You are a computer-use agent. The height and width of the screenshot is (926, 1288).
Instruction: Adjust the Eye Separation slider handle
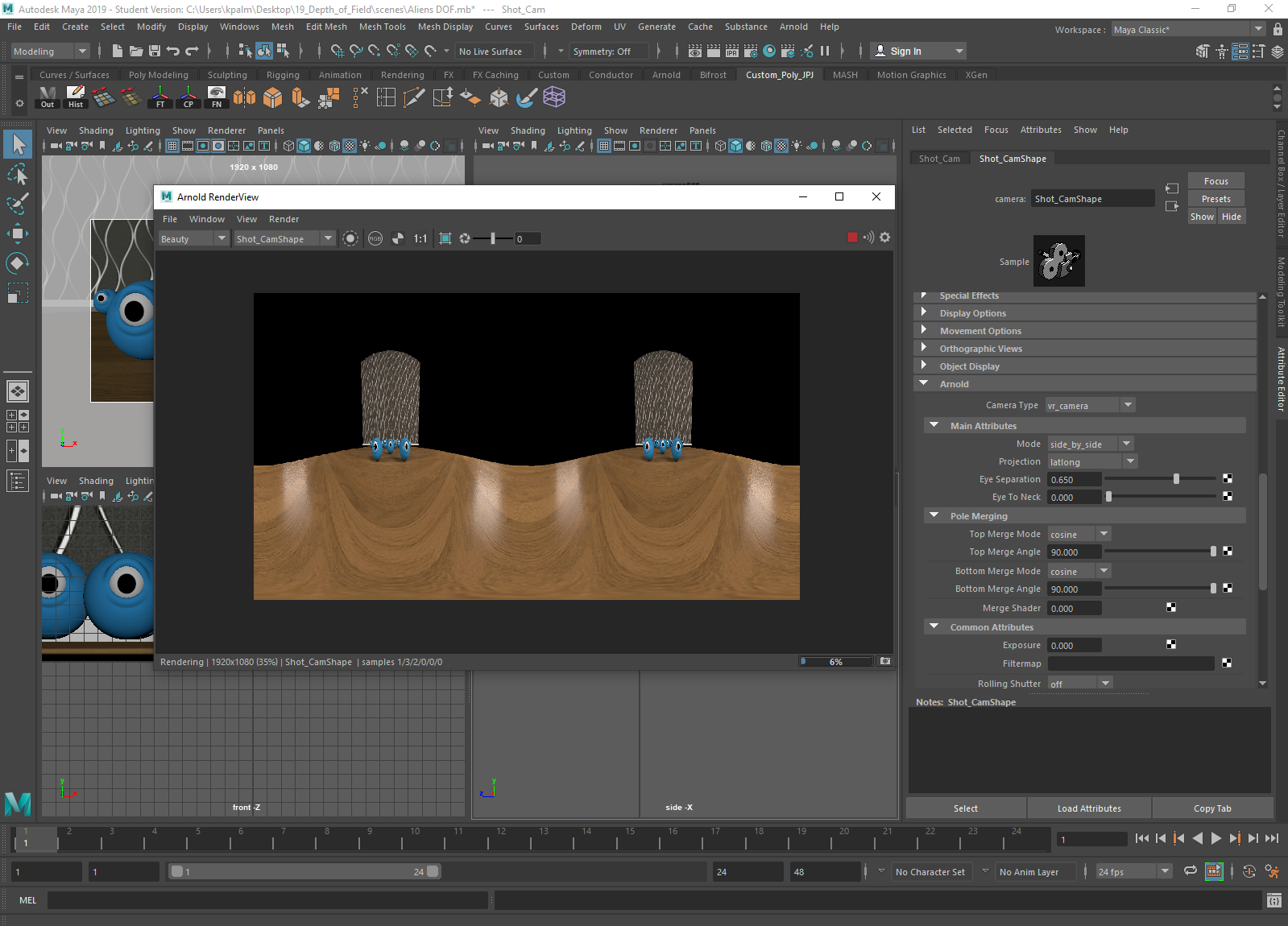(x=1176, y=479)
